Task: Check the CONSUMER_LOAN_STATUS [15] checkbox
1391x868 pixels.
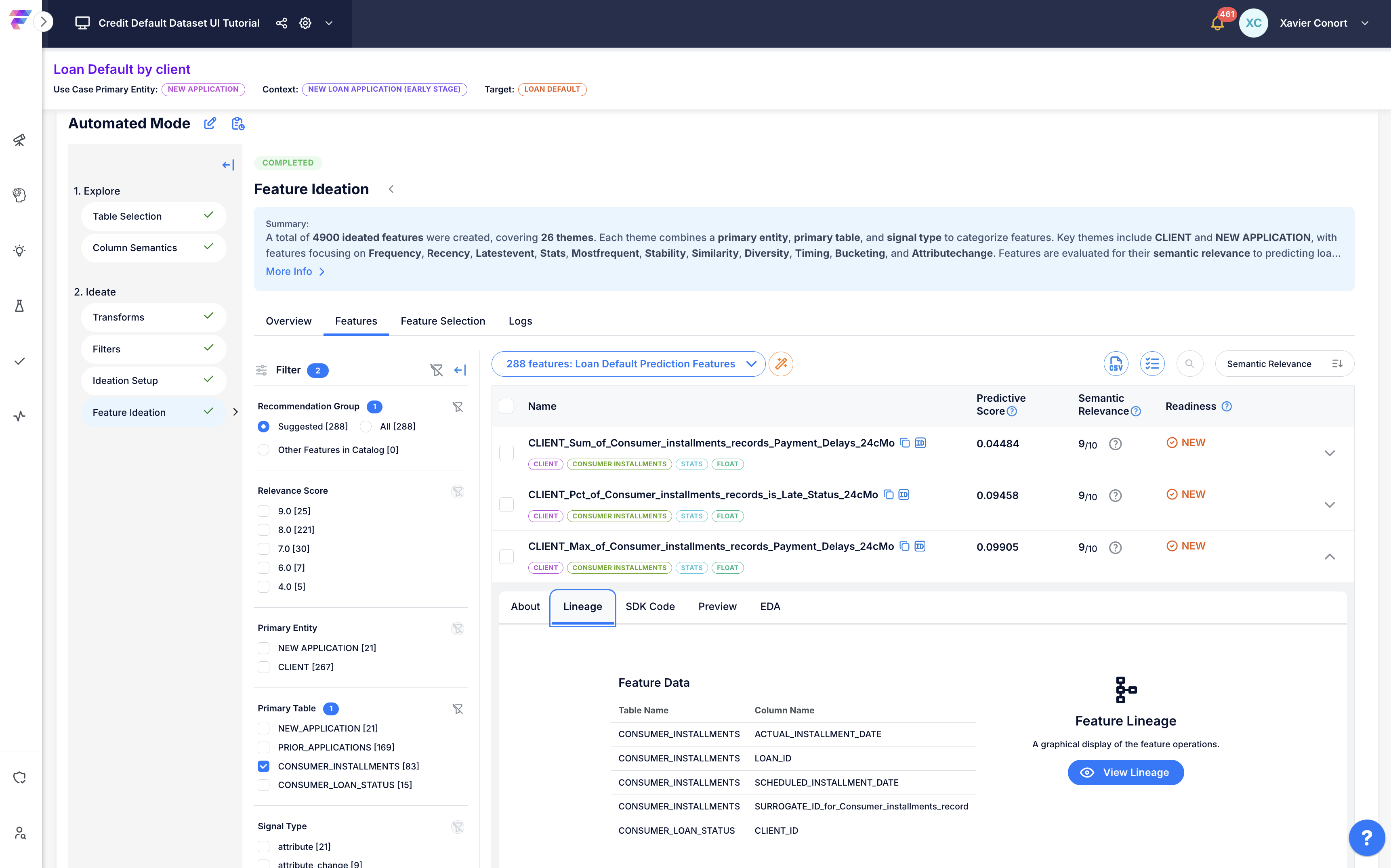Action: click(x=264, y=785)
